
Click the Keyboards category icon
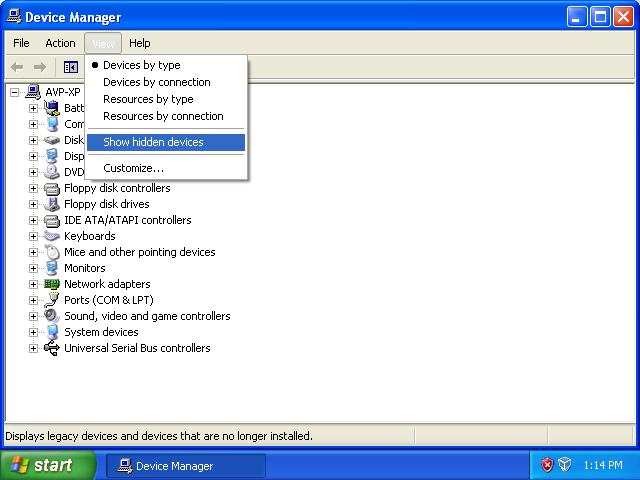click(52, 236)
